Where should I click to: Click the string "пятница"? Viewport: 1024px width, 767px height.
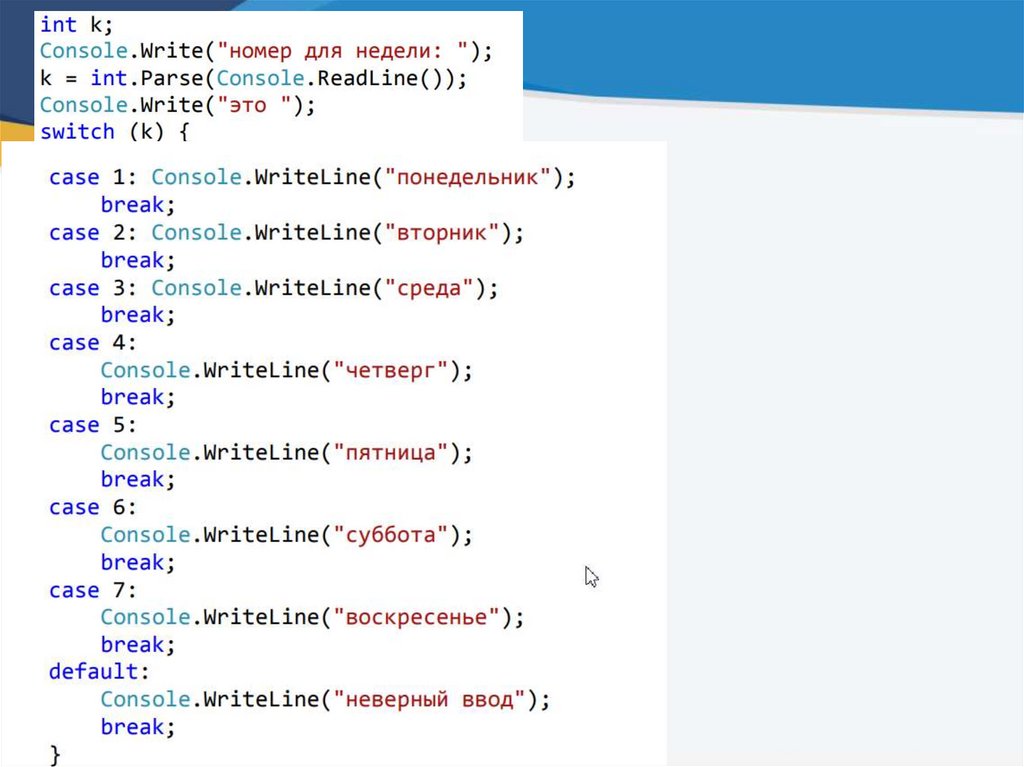pos(391,453)
